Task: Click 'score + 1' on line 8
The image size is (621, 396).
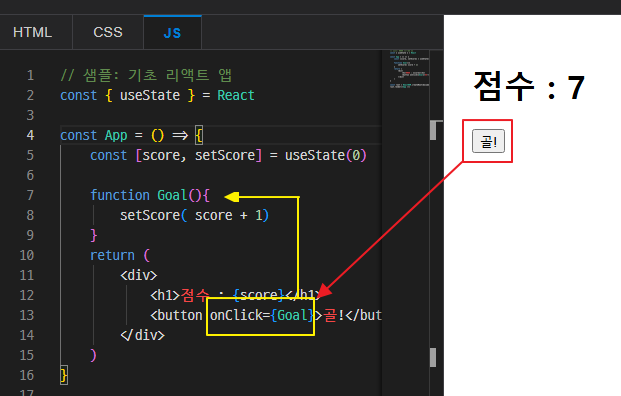Action: click(x=228, y=215)
